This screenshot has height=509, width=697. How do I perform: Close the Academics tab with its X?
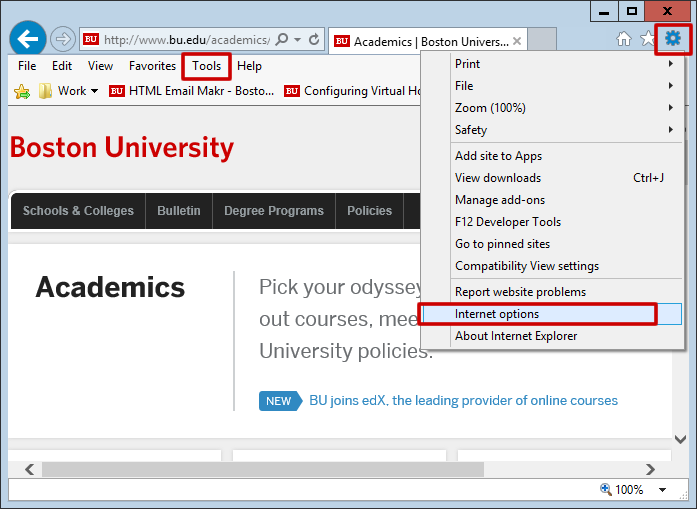pos(517,41)
